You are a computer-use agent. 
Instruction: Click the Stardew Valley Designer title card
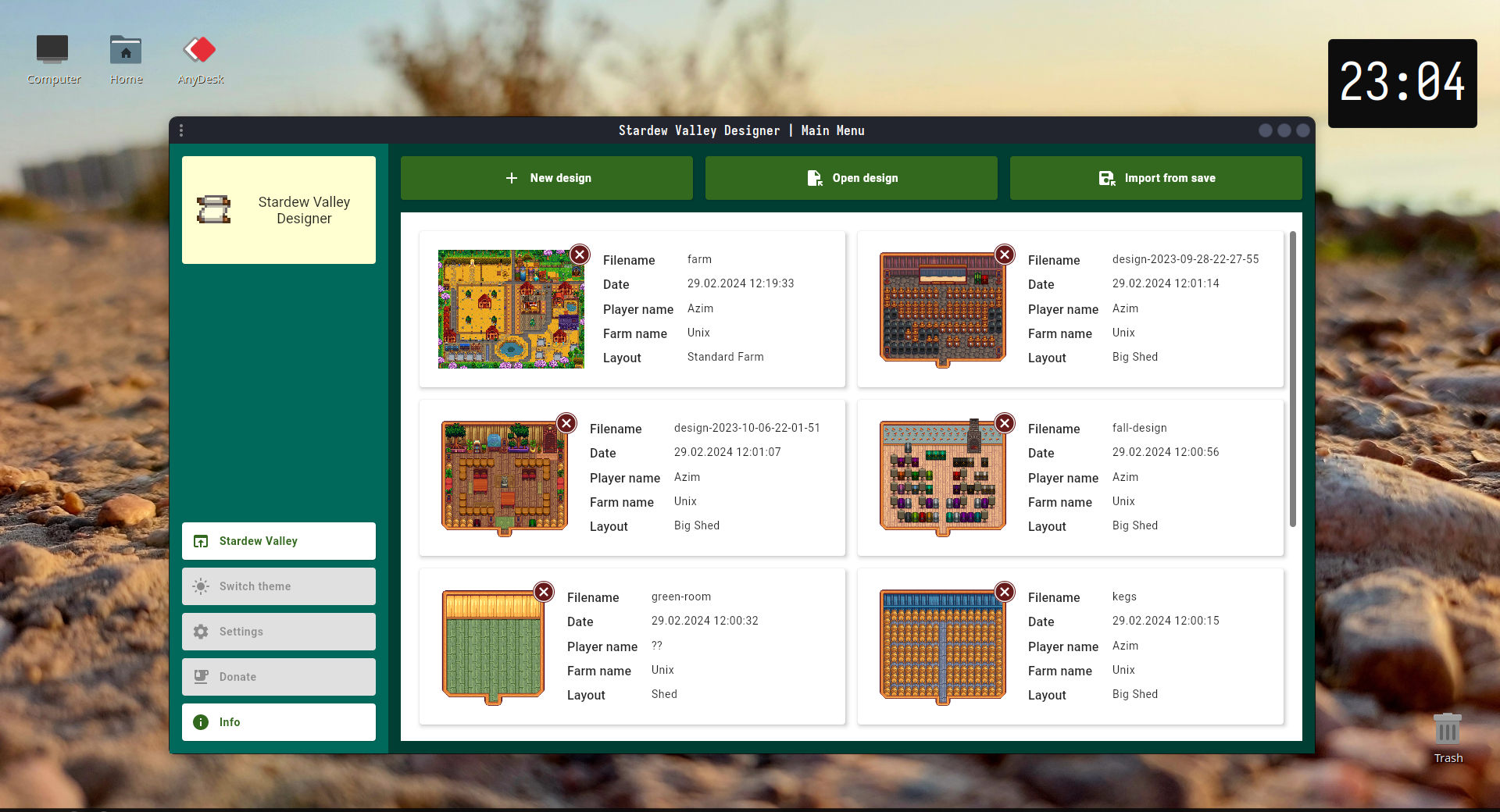(x=279, y=210)
